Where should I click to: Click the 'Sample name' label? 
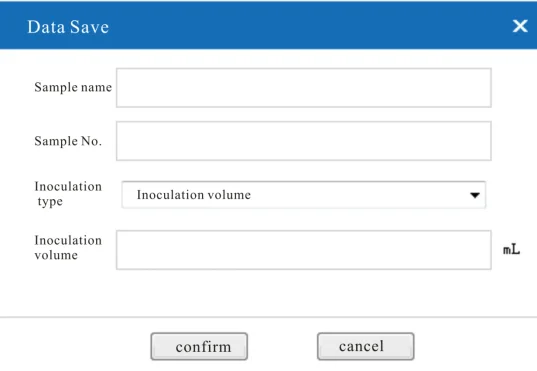pyautogui.click(x=73, y=87)
